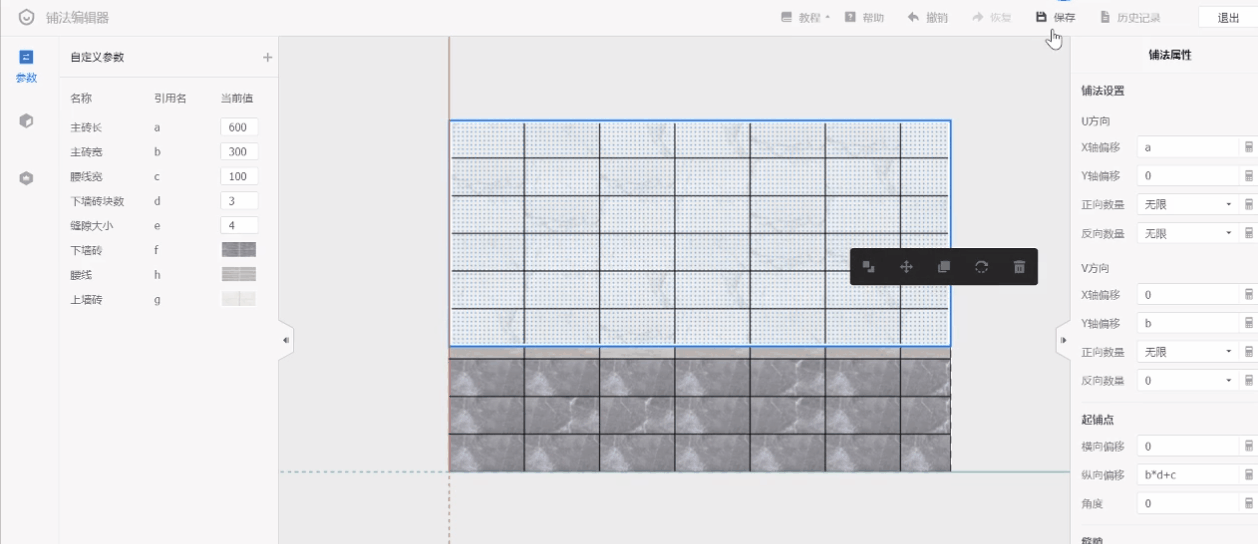This screenshot has width=1258, height=544.
Task: Click the 主砖长 value field showing 600
Action: coord(238,127)
